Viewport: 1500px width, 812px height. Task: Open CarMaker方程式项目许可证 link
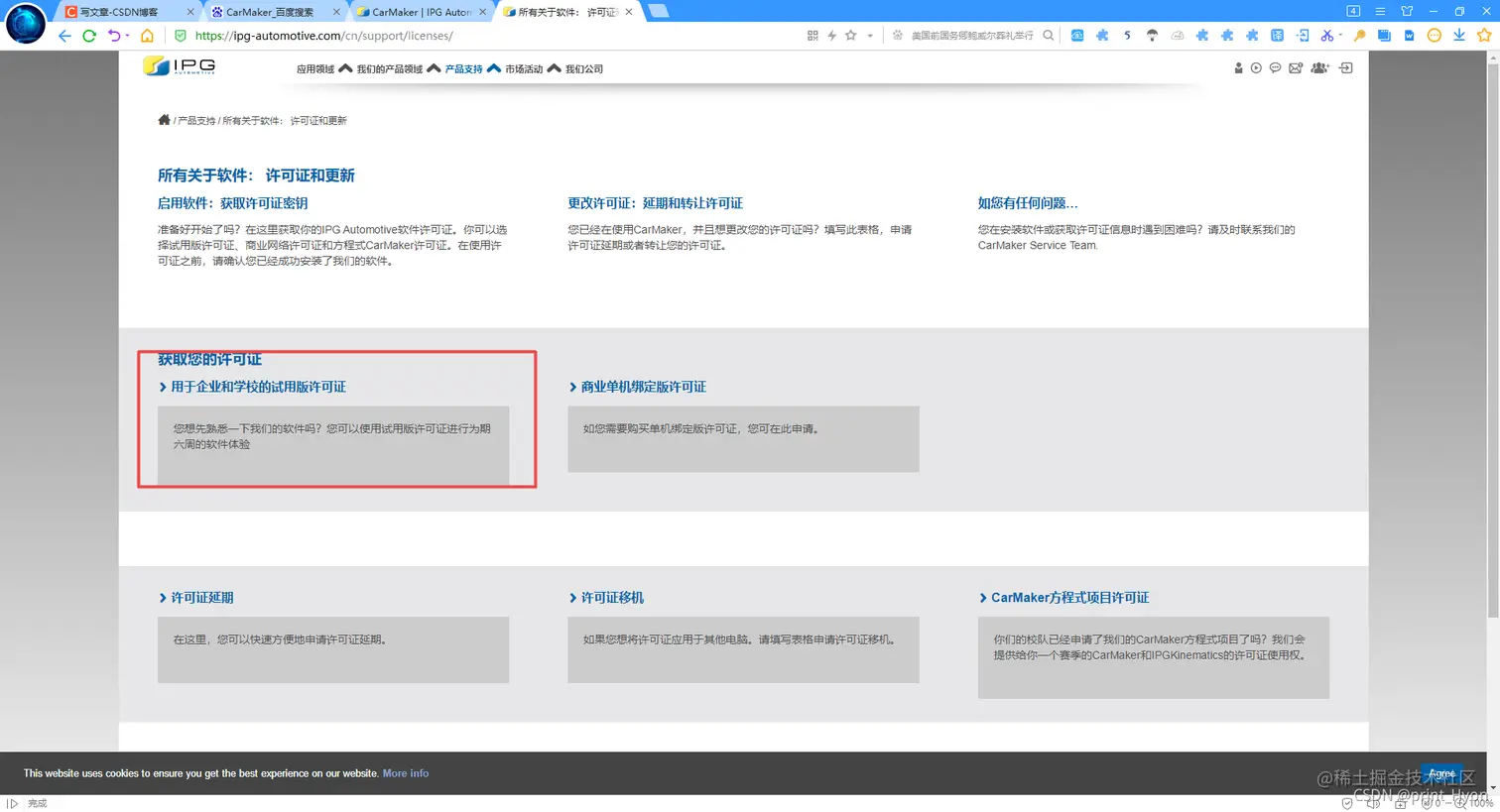[1069, 598]
